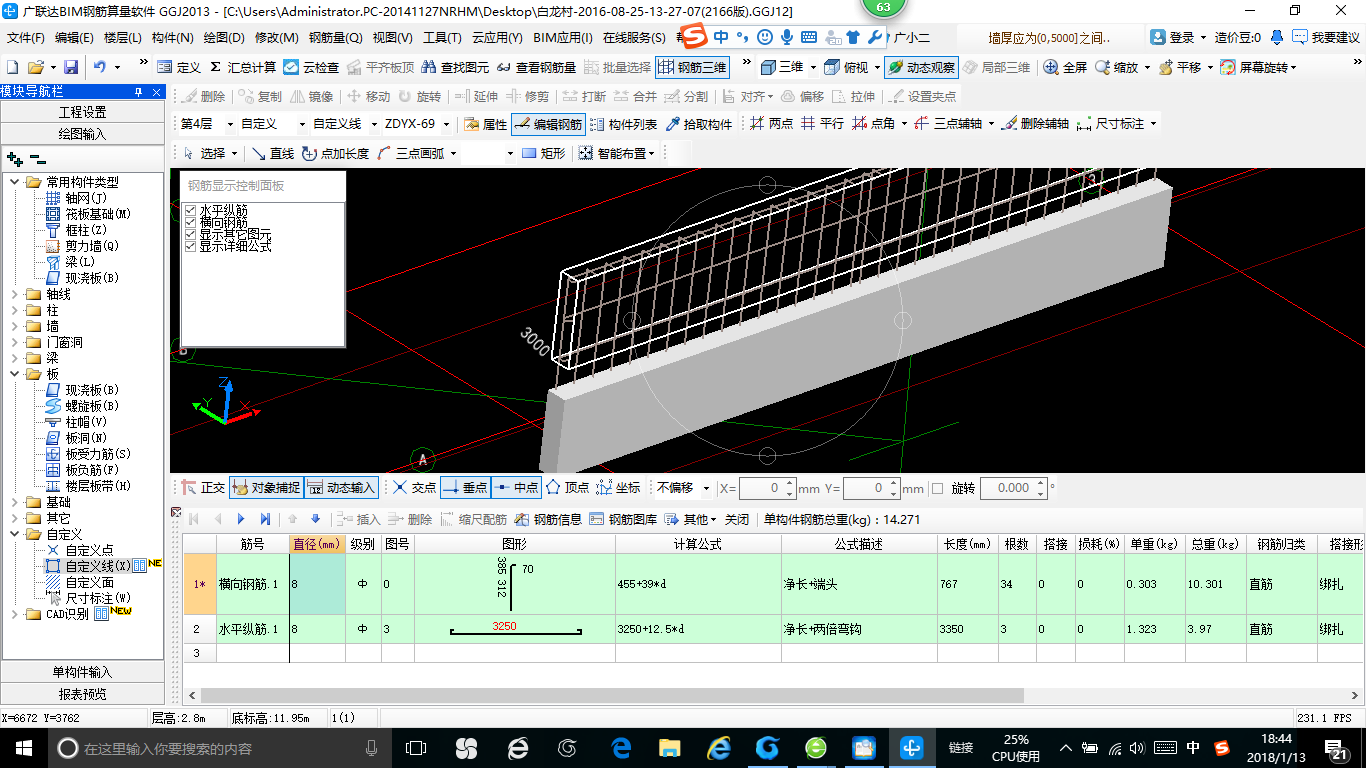Open the 构件(N) menu

coord(172,38)
